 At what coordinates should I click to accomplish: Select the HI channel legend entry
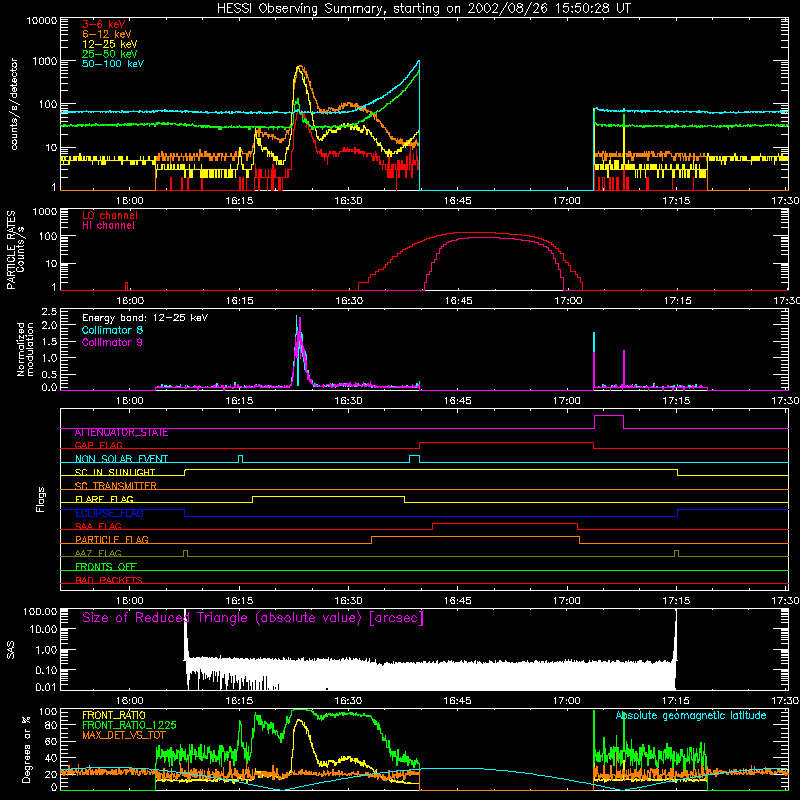coord(109,226)
